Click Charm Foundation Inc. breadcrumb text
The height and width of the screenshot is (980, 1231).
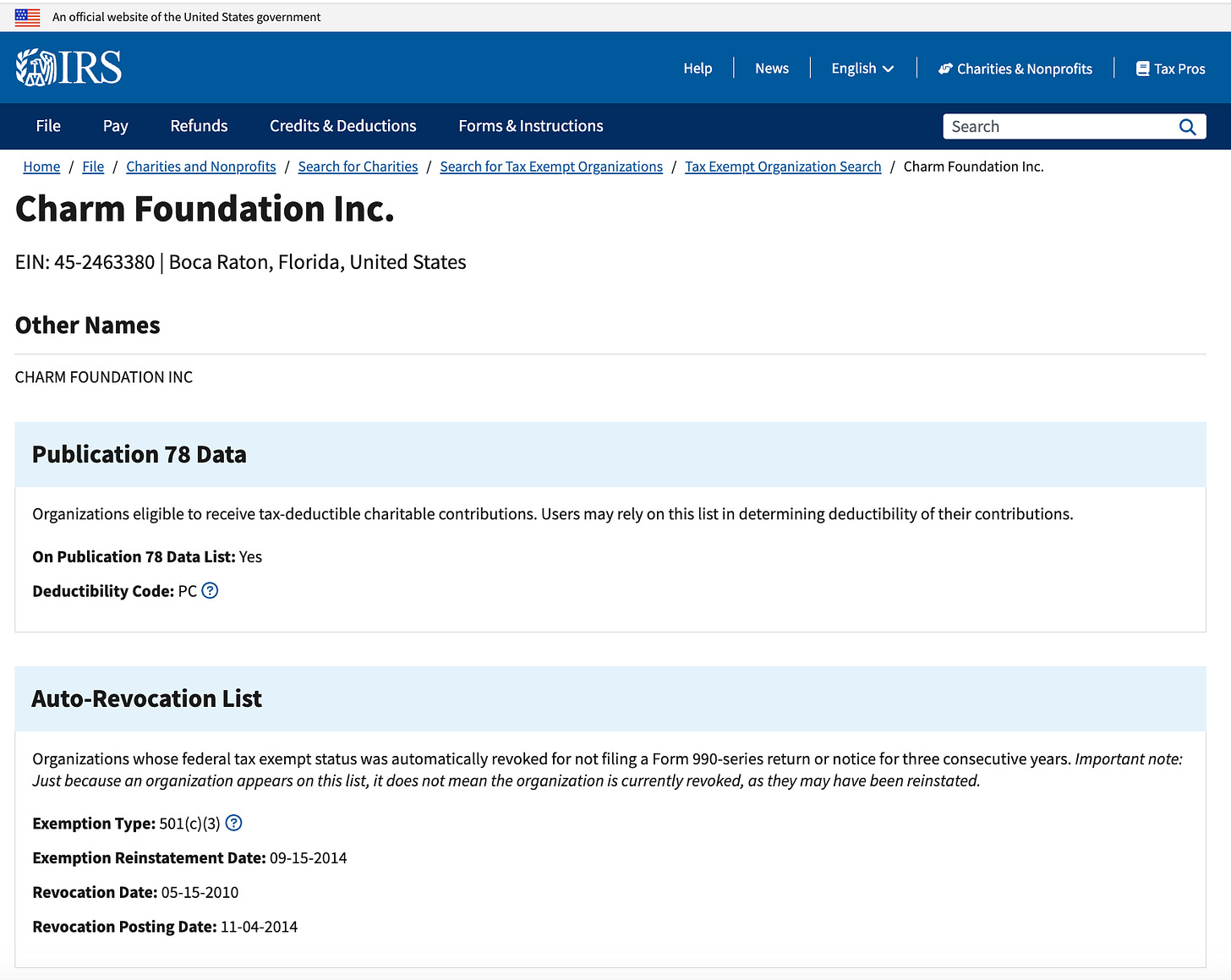(973, 167)
